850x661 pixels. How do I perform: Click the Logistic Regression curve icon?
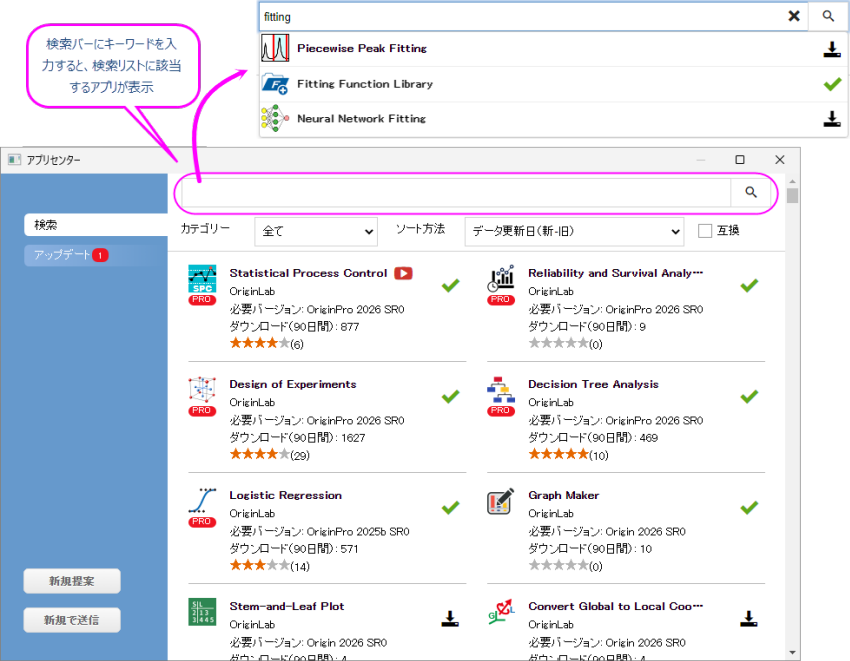click(x=202, y=500)
